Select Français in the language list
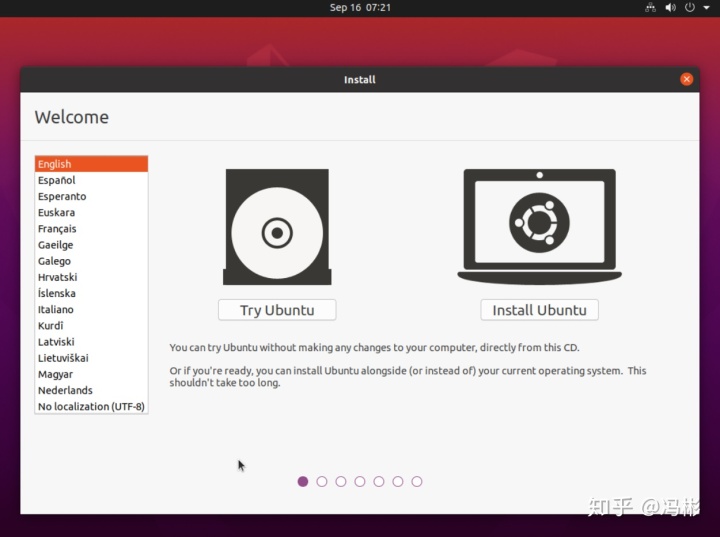 point(91,229)
